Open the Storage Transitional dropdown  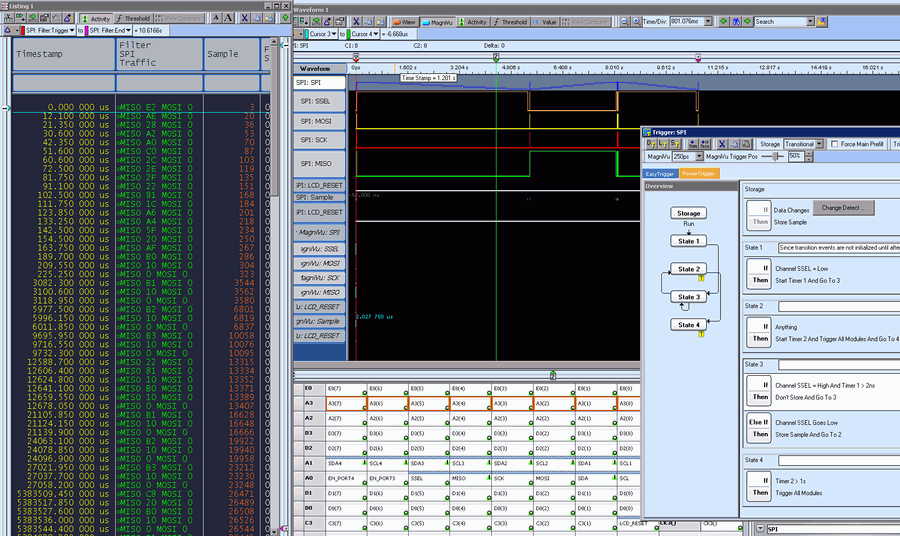818,144
